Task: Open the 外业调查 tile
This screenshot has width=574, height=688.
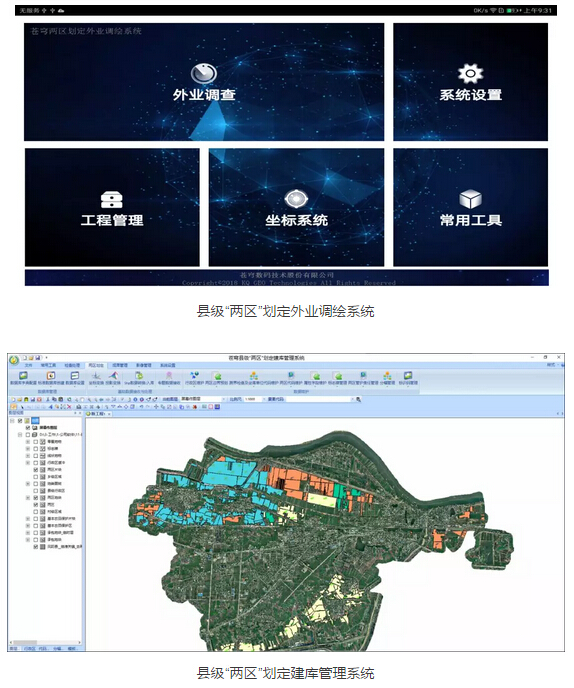Action: pyautogui.click(x=204, y=82)
